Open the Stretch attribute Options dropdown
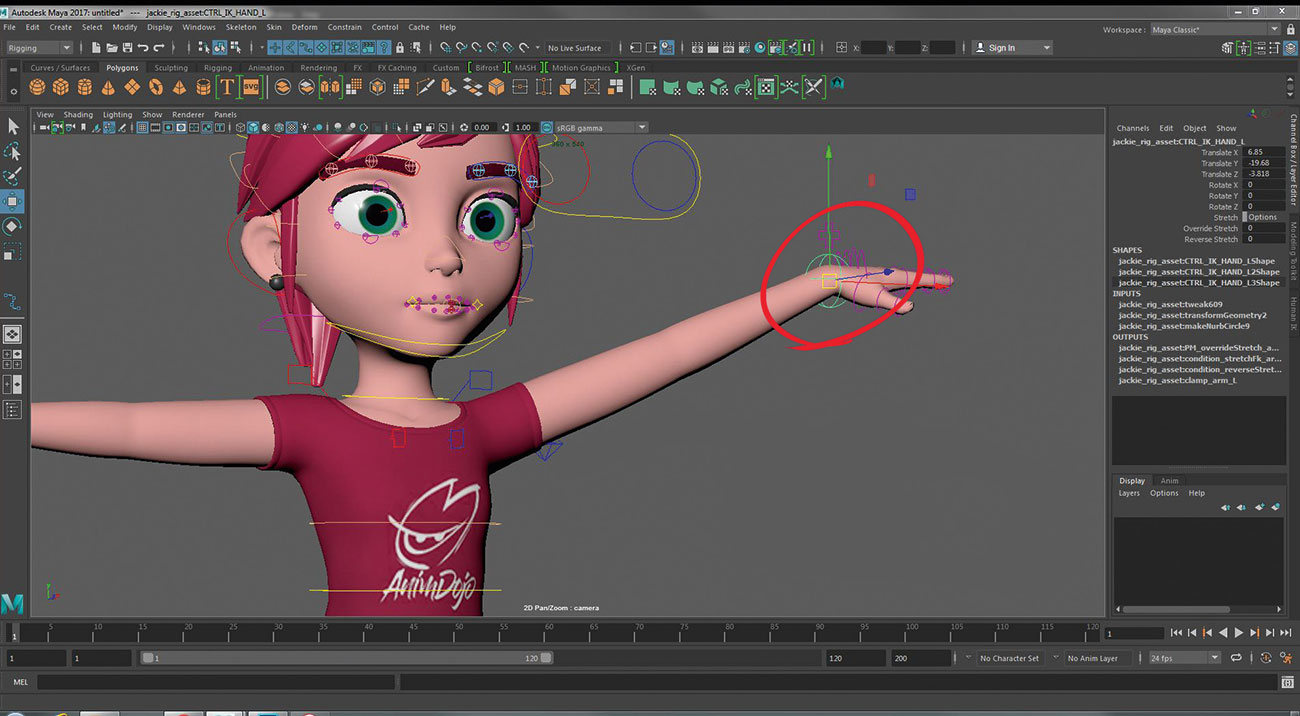Image resolution: width=1300 pixels, height=716 pixels. 1263,217
